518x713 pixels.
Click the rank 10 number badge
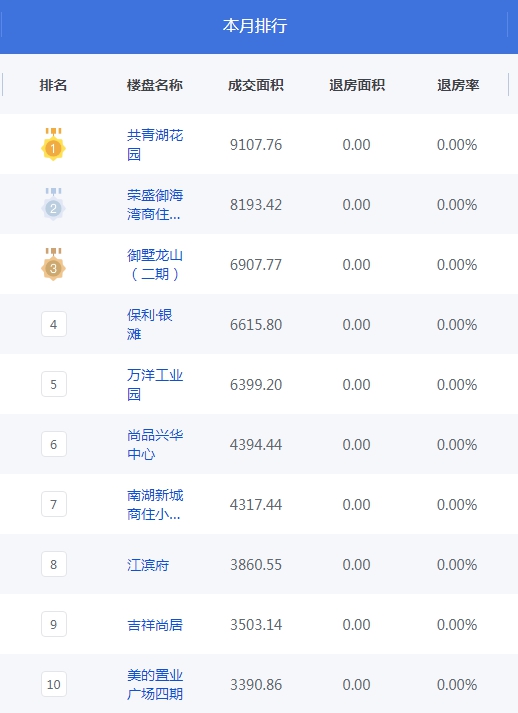pyautogui.click(x=54, y=684)
